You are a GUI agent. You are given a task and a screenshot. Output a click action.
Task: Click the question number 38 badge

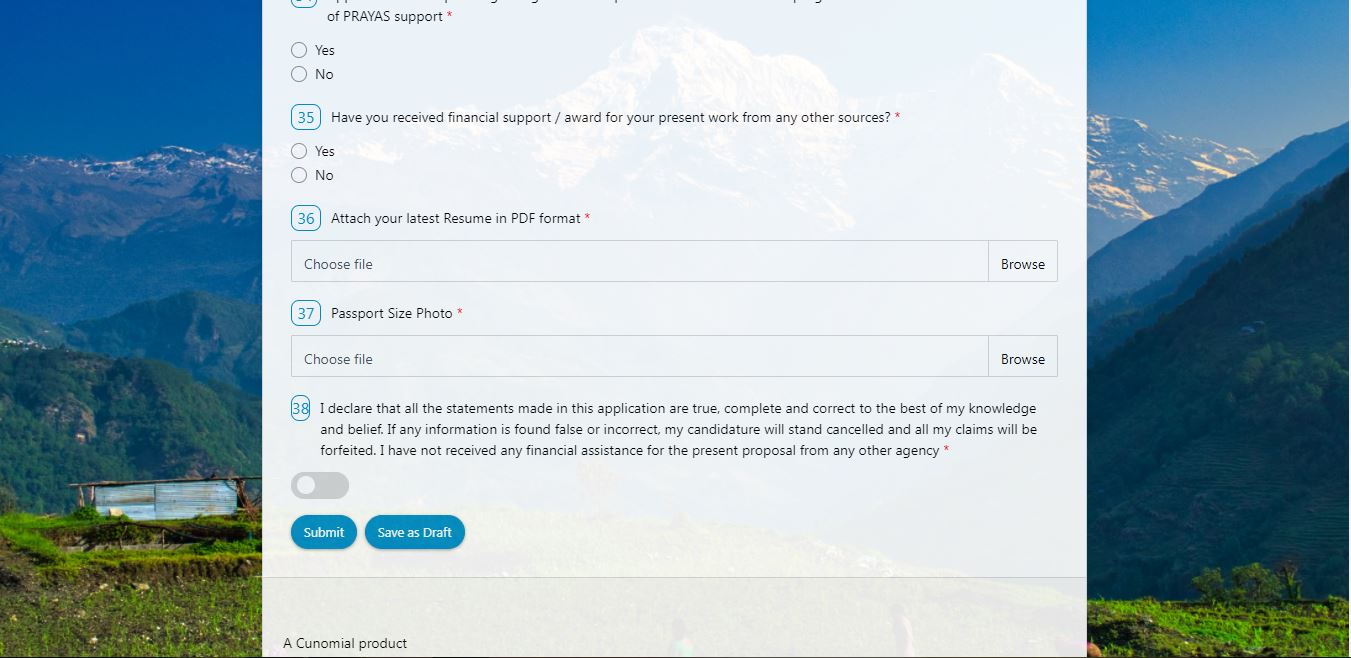tap(300, 408)
